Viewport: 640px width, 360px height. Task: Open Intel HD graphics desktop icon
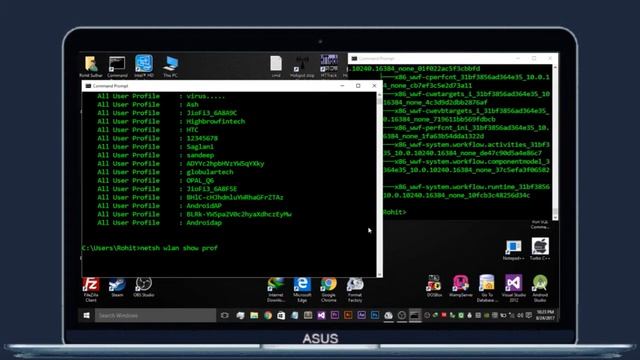pos(144,66)
